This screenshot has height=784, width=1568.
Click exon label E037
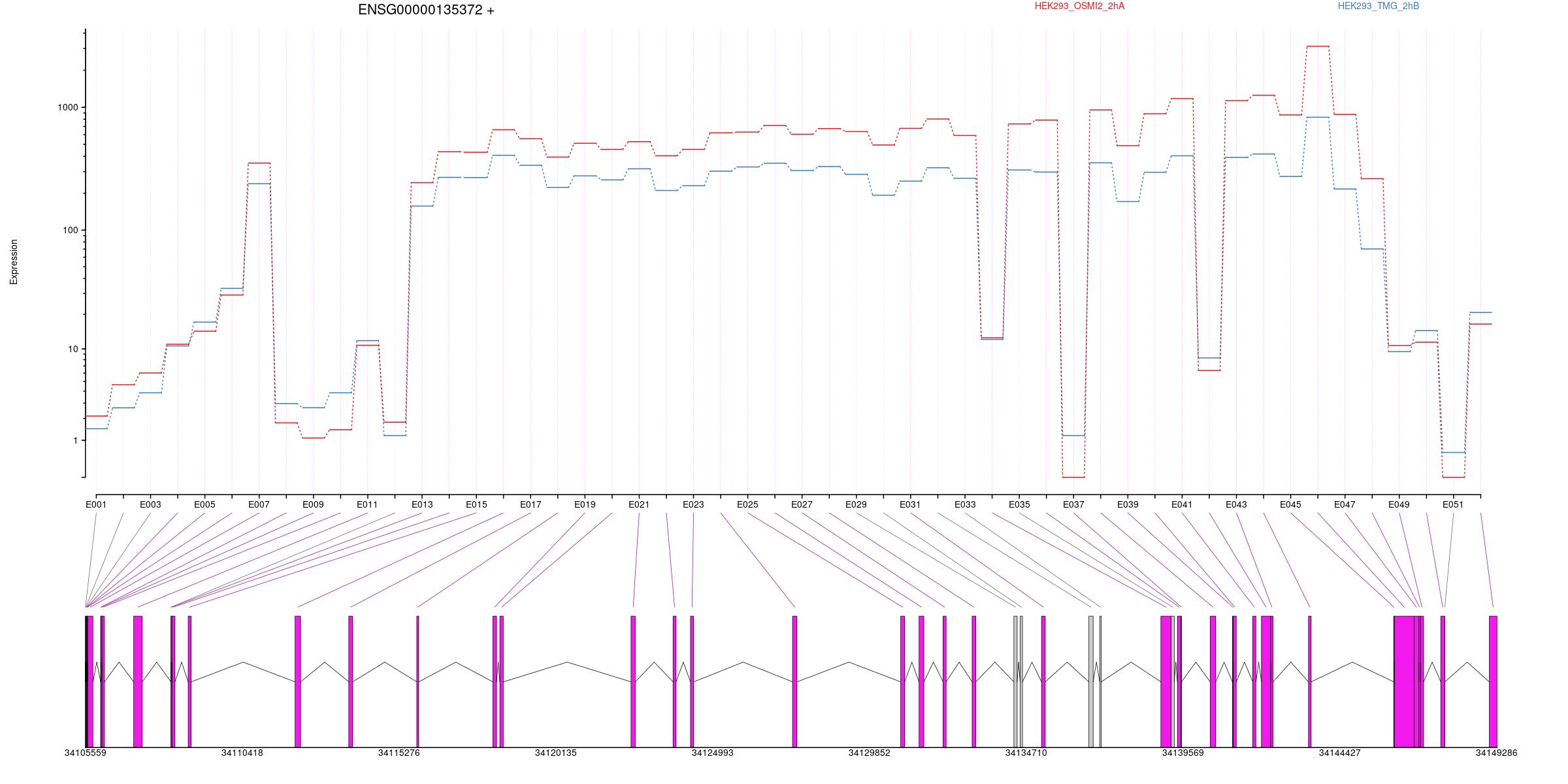tap(1073, 504)
